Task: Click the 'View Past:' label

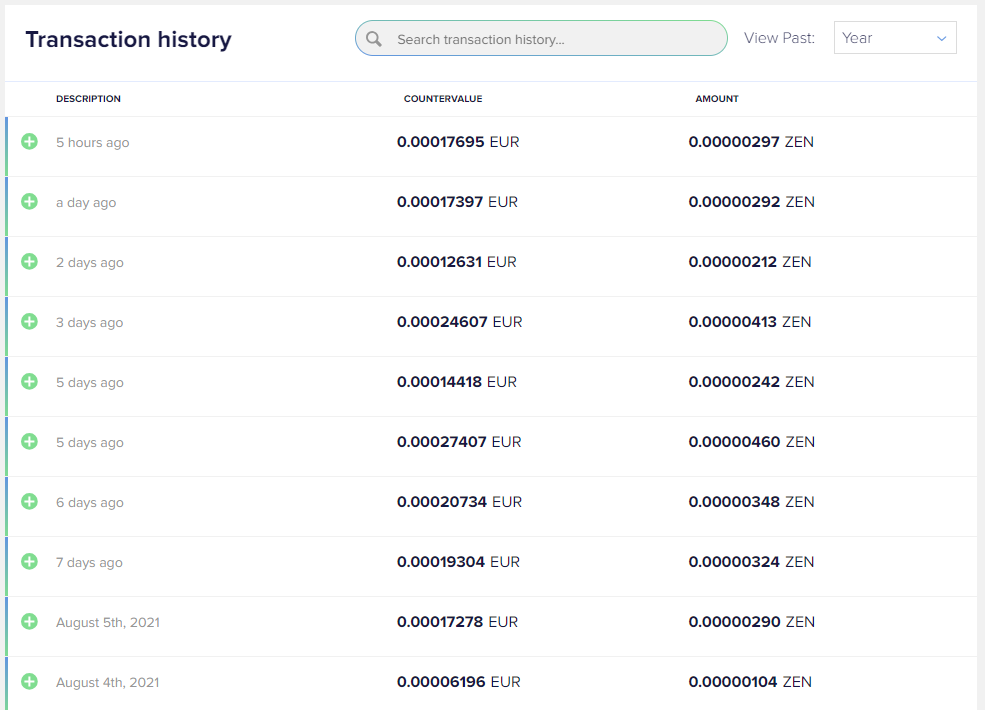Action: click(780, 38)
